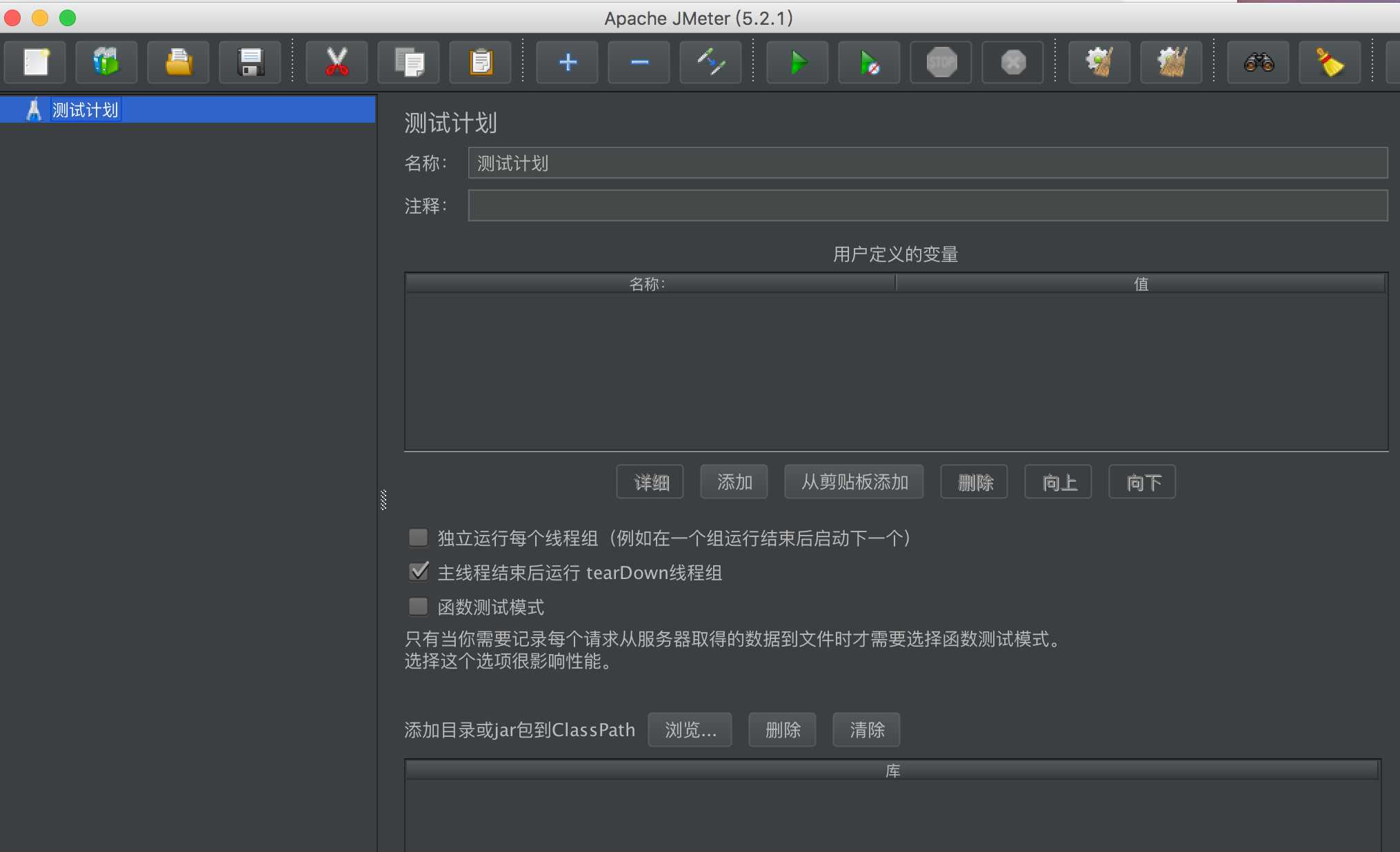Enable the 函数测试模式 checkbox
Screen dimensions: 1400x852
point(418,607)
